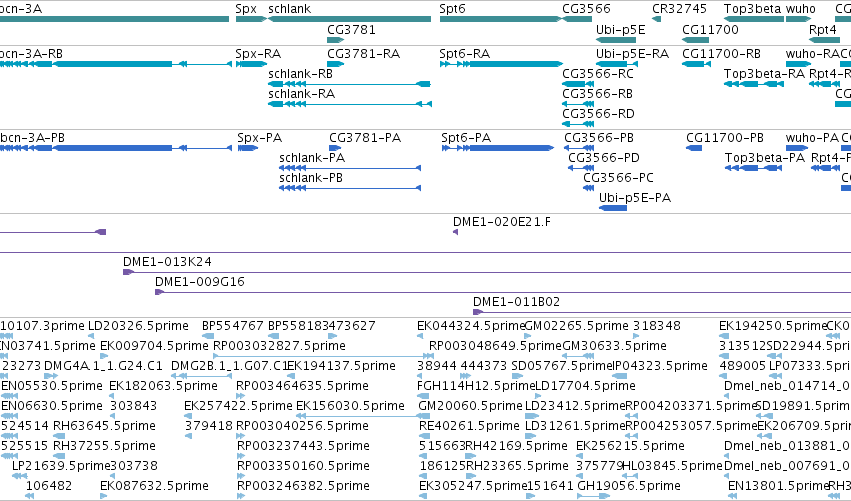Select the EK182063.5prime EST label
Viewport: 851px width, 501px height.
(x=163, y=386)
